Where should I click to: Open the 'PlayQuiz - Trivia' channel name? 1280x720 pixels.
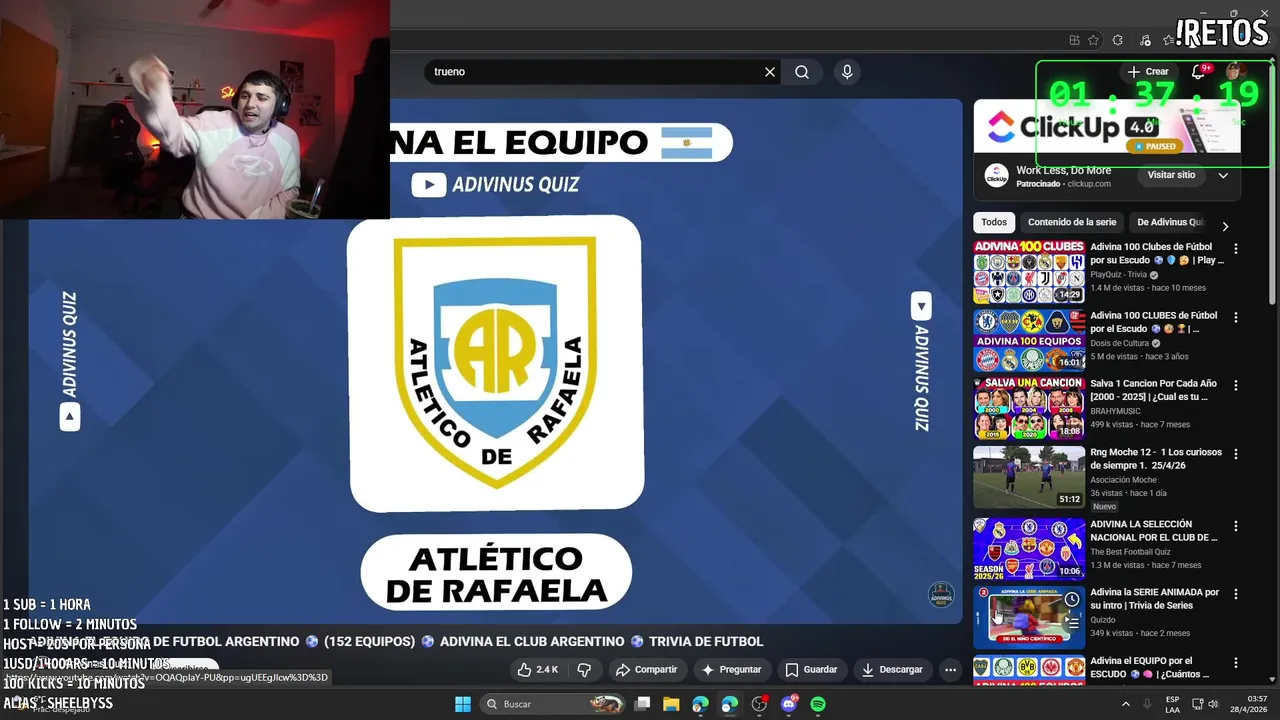tap(1118, 275)
